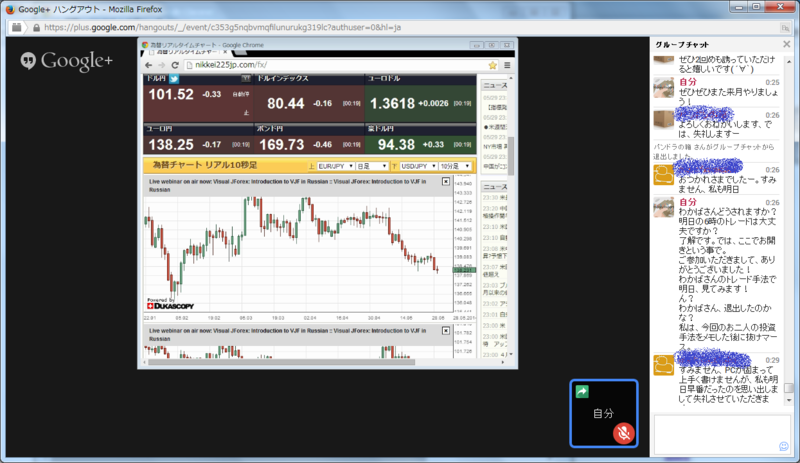The height and width of the screenshot is (463, 800).
Task: Open the EUR/JPY currency pair dropdown
Action: 335,166
